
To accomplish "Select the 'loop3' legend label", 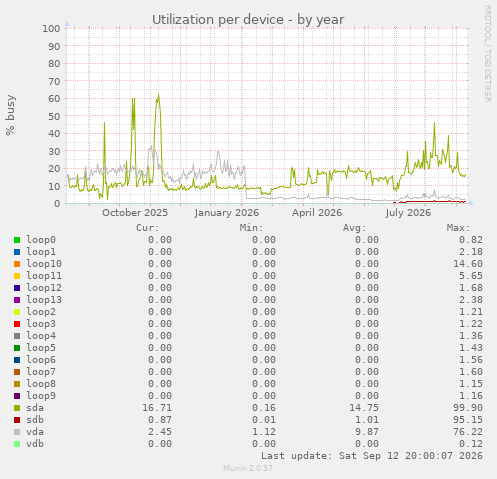I will pos(41,324).
